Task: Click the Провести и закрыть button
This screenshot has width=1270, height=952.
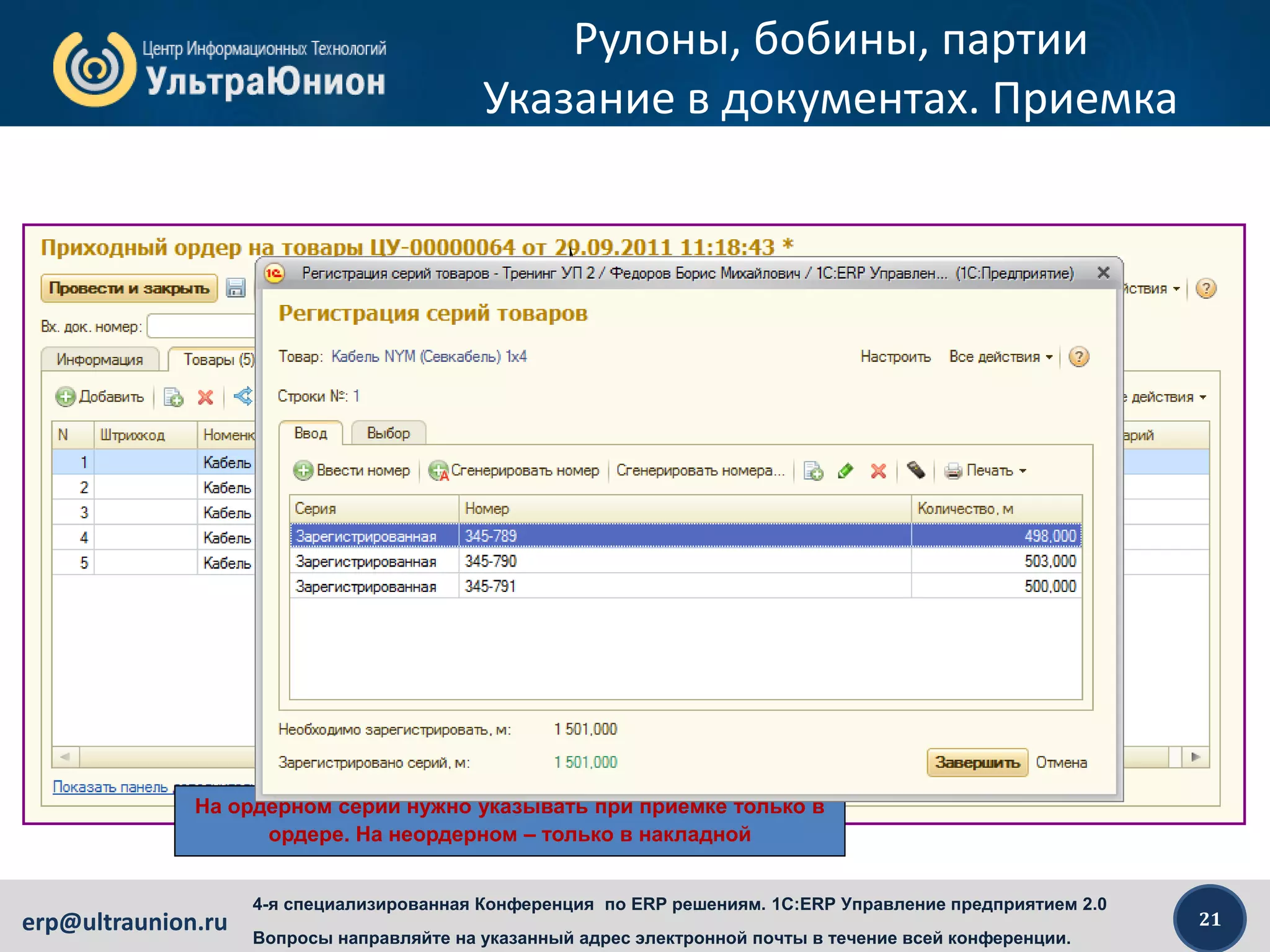Action: tap(129, 288)
